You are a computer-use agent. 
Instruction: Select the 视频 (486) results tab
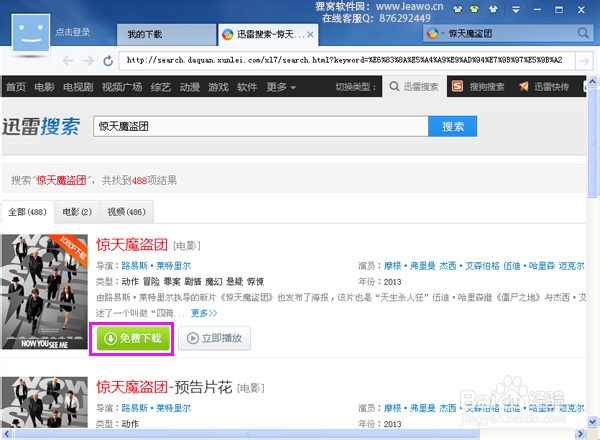(127, 212)
